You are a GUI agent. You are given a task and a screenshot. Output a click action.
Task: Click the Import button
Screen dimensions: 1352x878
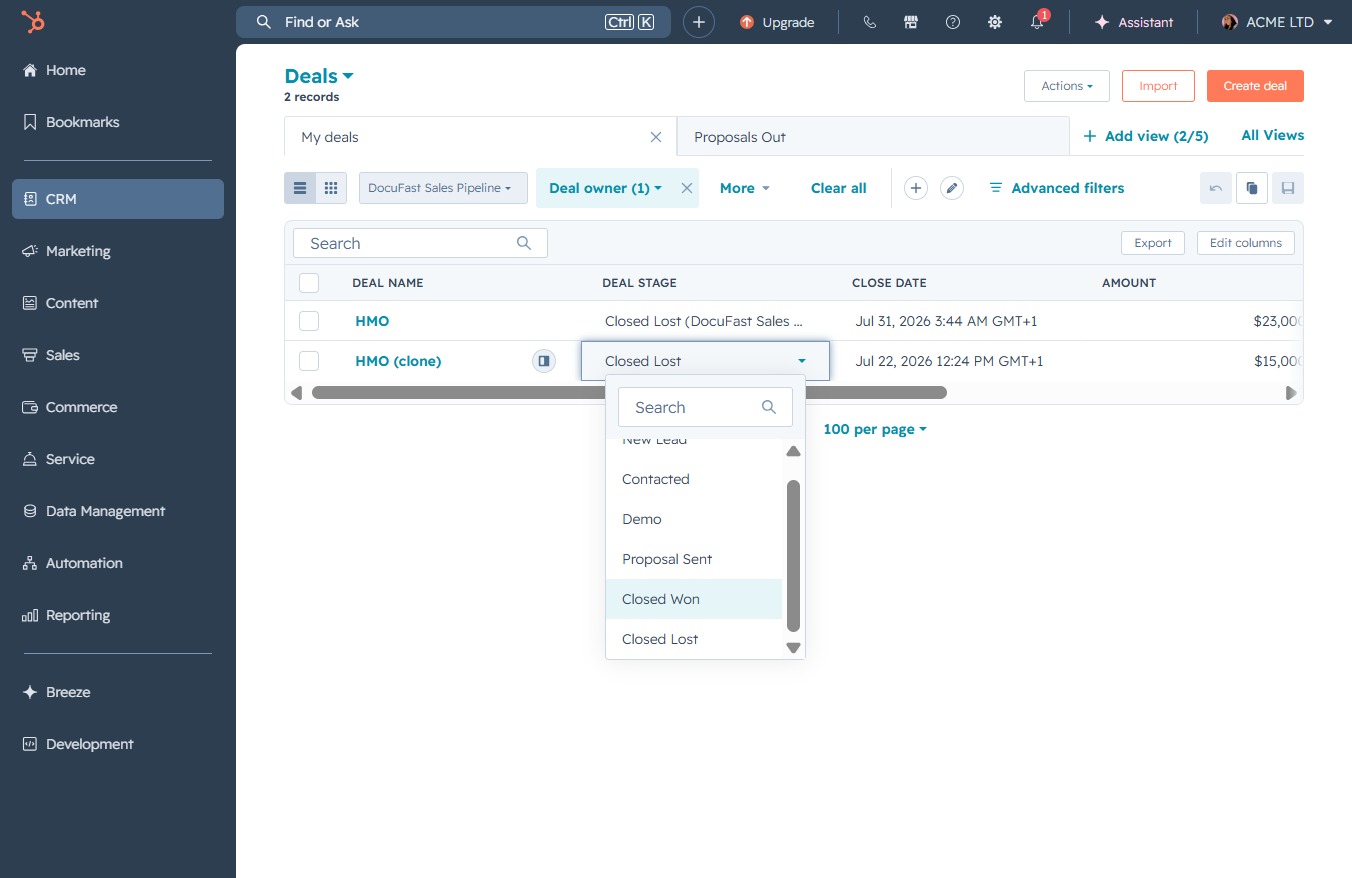(x=1158, y=86)
